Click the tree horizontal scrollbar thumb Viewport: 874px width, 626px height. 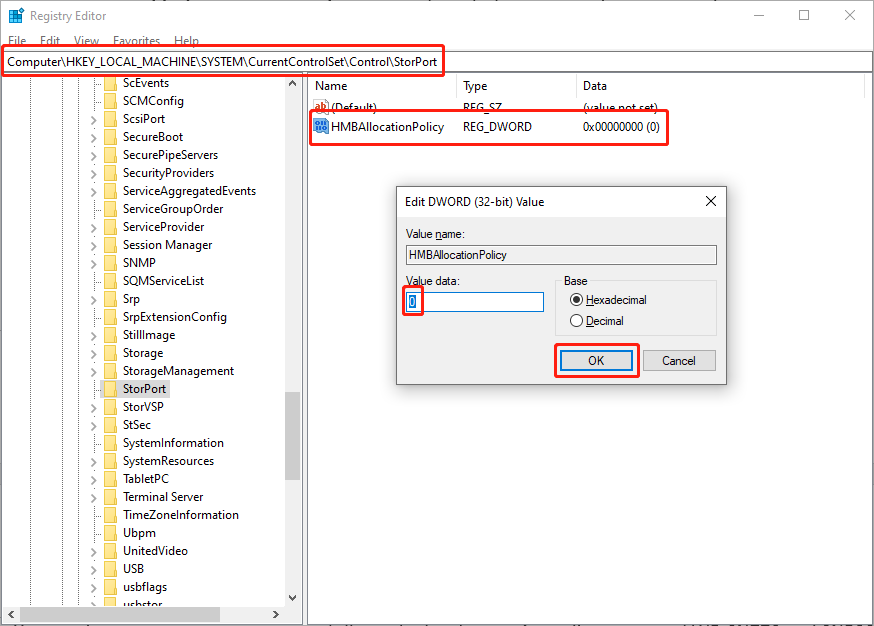[120, 614]
